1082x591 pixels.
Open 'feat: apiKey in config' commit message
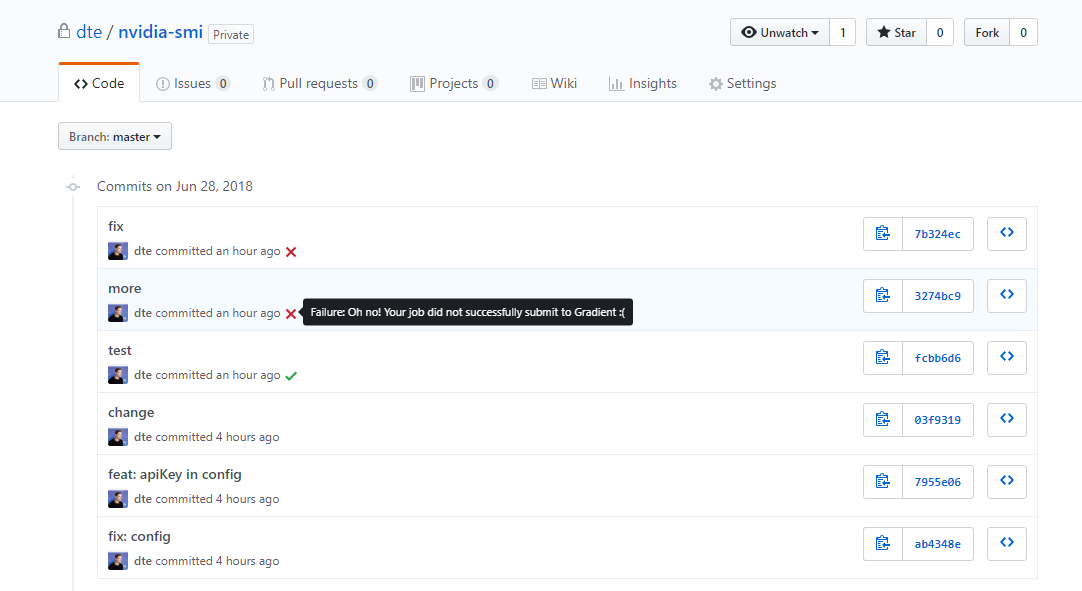[x=175, y=474]
